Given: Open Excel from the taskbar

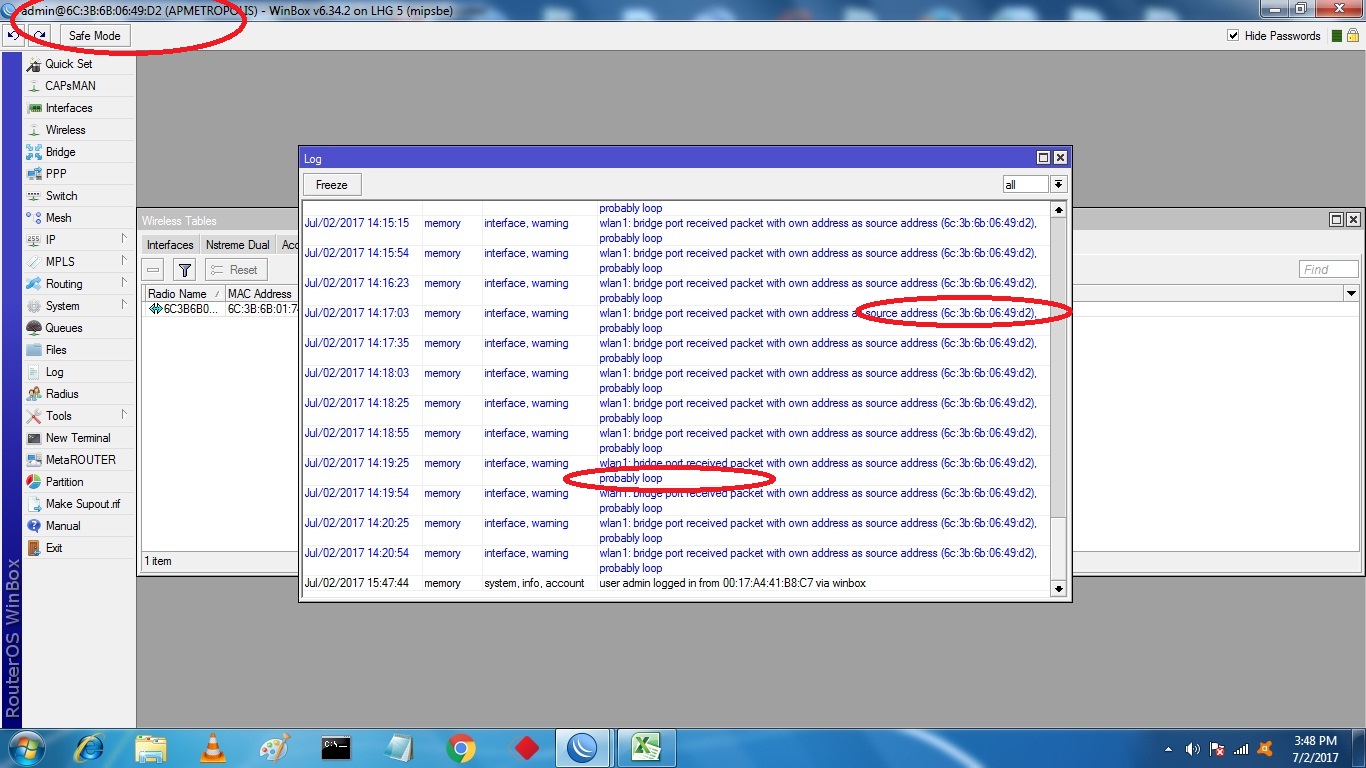Looking at the screenshot, I should (646, 747).
